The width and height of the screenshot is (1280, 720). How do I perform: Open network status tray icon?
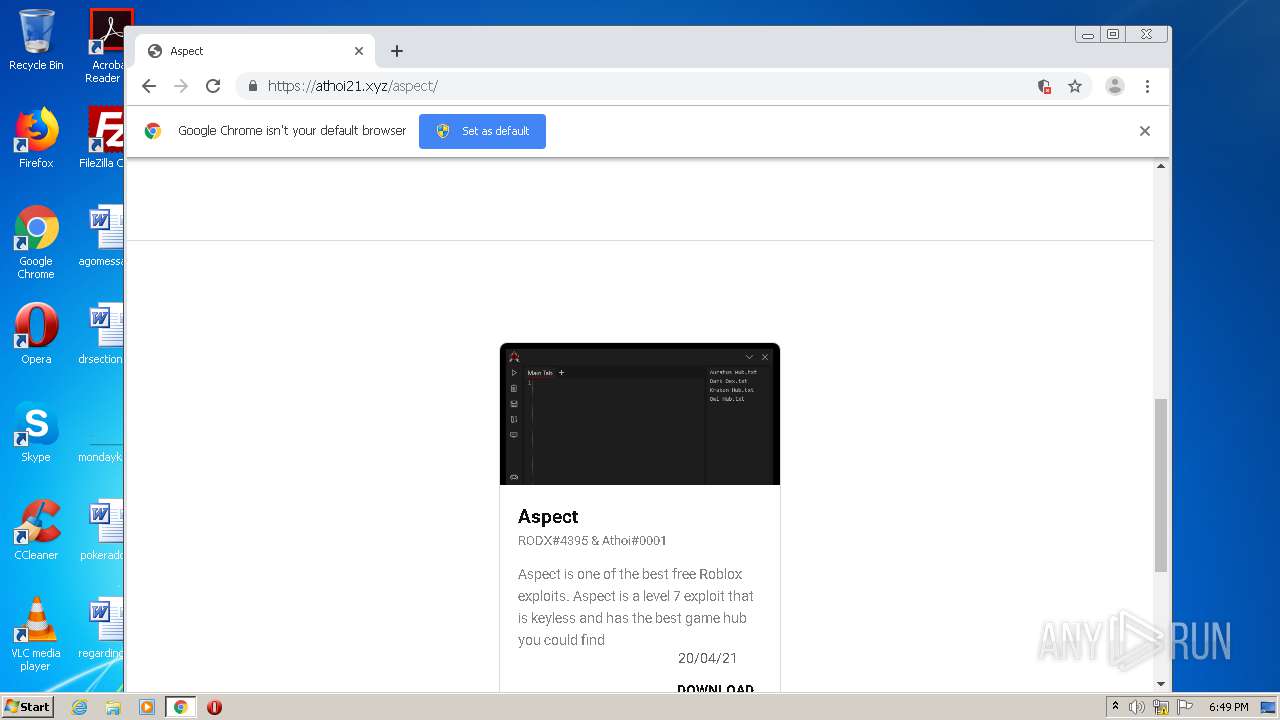tap(1161, 707)
